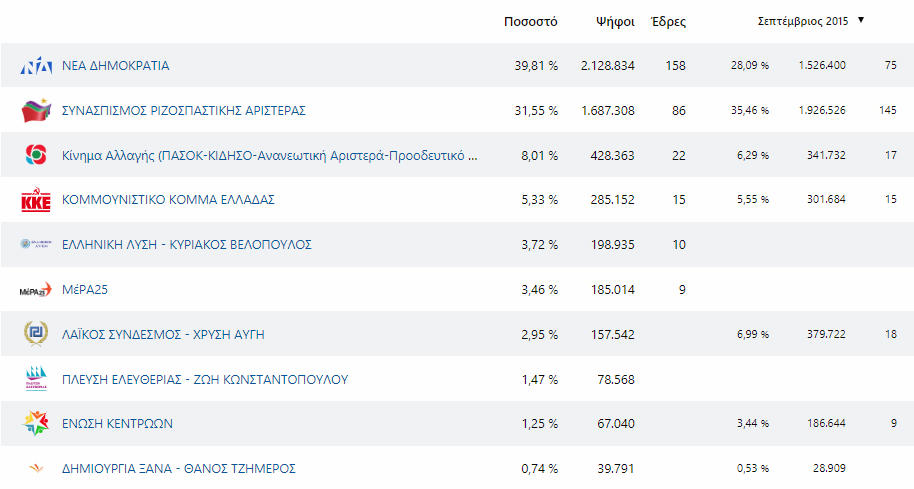Screen dimensions: 914x489
Task: Click the Enosi Kentroon star logo
Action: [x=36, y=424]
